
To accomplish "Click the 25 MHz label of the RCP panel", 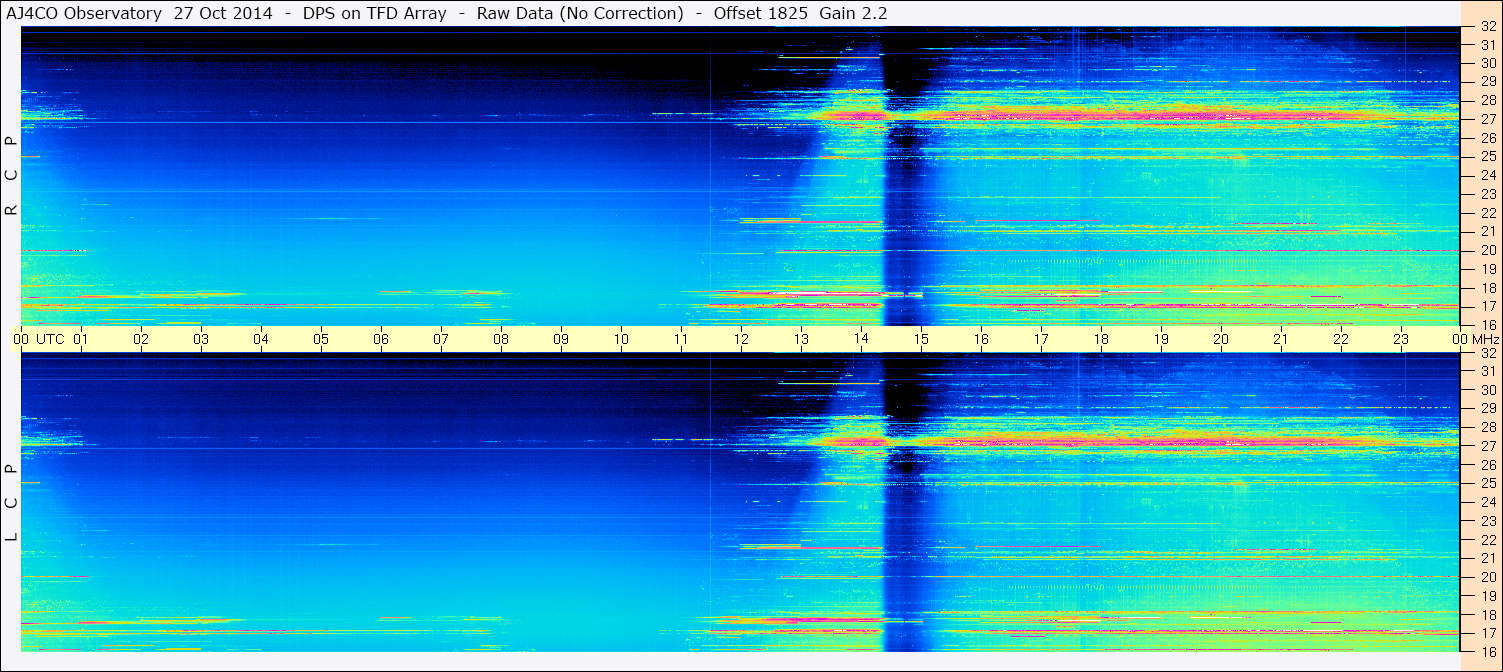I will 1488,157.
